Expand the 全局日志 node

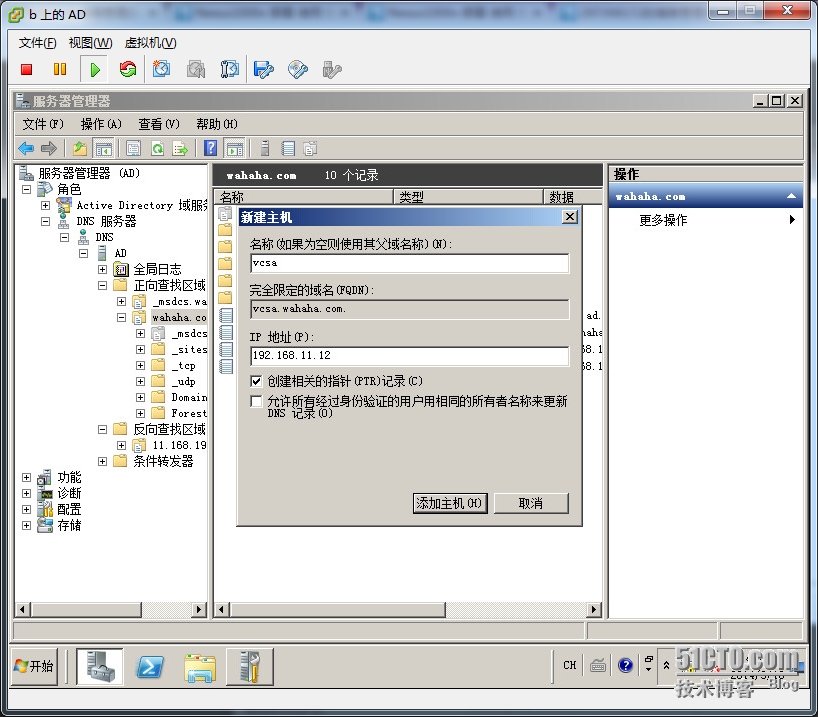click(103, 270)
